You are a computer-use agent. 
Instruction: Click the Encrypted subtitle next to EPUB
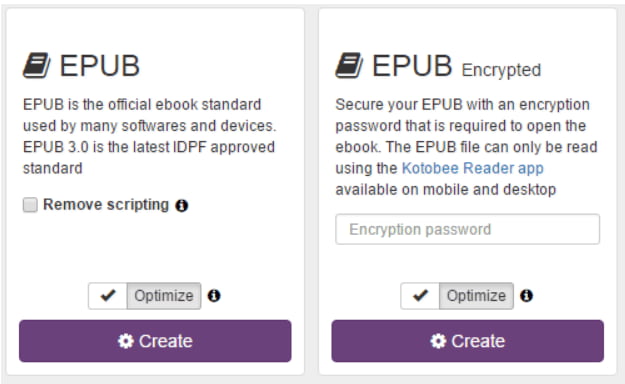click(x=501, y=70)
